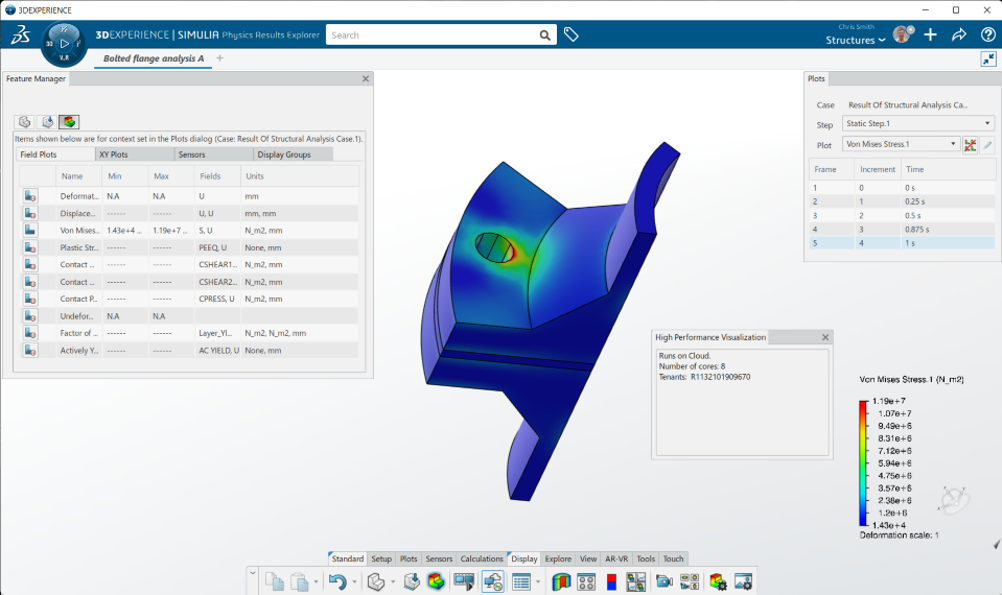1002x595 pixels.
Task: Add a new tab with the plus button
Action: point(220,58)
